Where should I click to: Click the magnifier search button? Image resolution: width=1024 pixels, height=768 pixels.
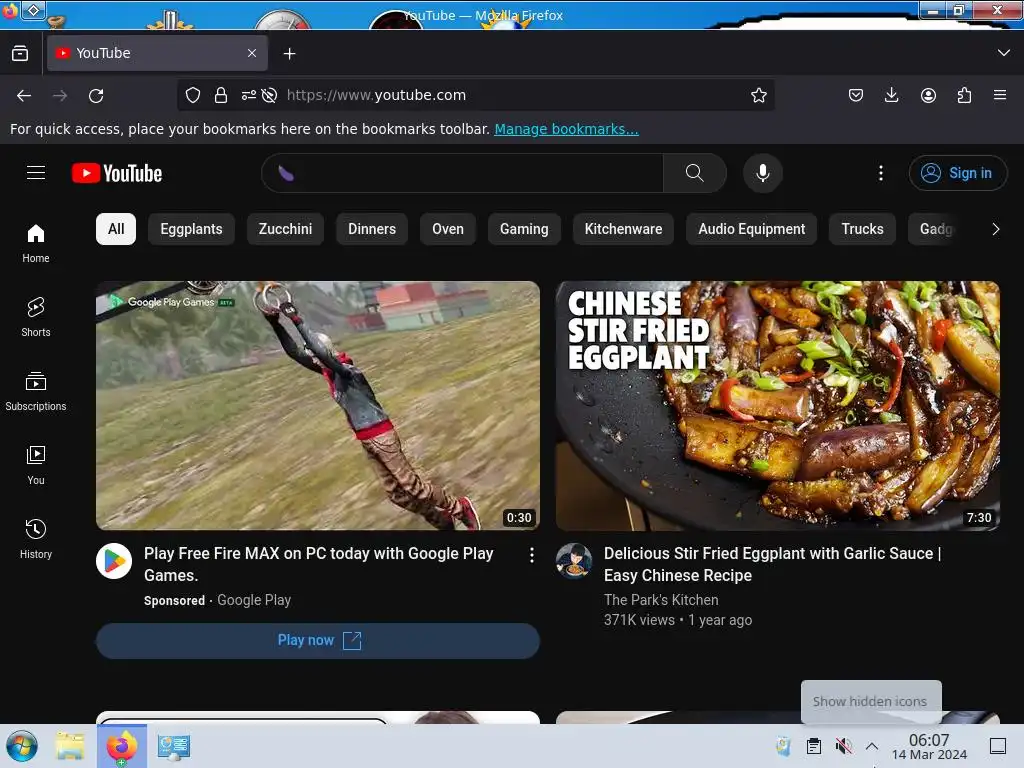(694, 173)
